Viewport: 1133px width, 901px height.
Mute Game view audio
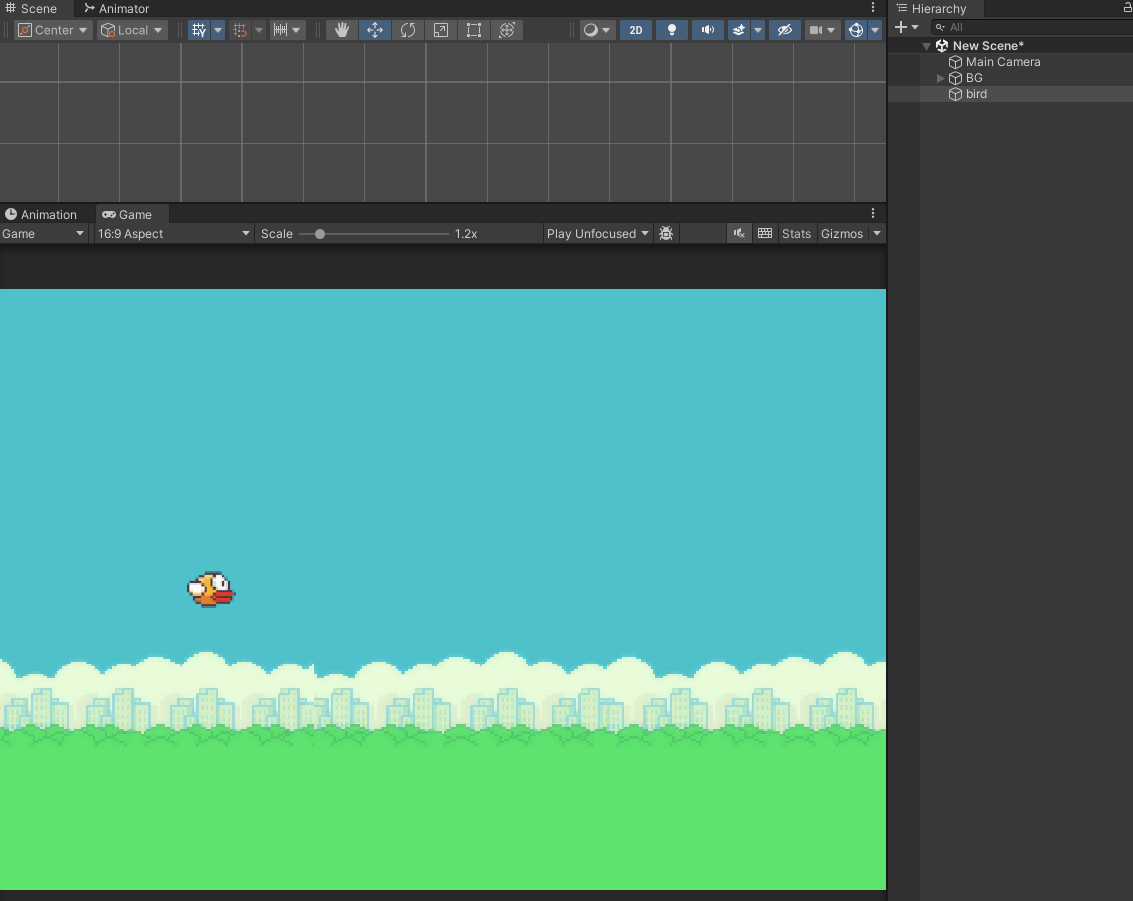tap(738, 233)
